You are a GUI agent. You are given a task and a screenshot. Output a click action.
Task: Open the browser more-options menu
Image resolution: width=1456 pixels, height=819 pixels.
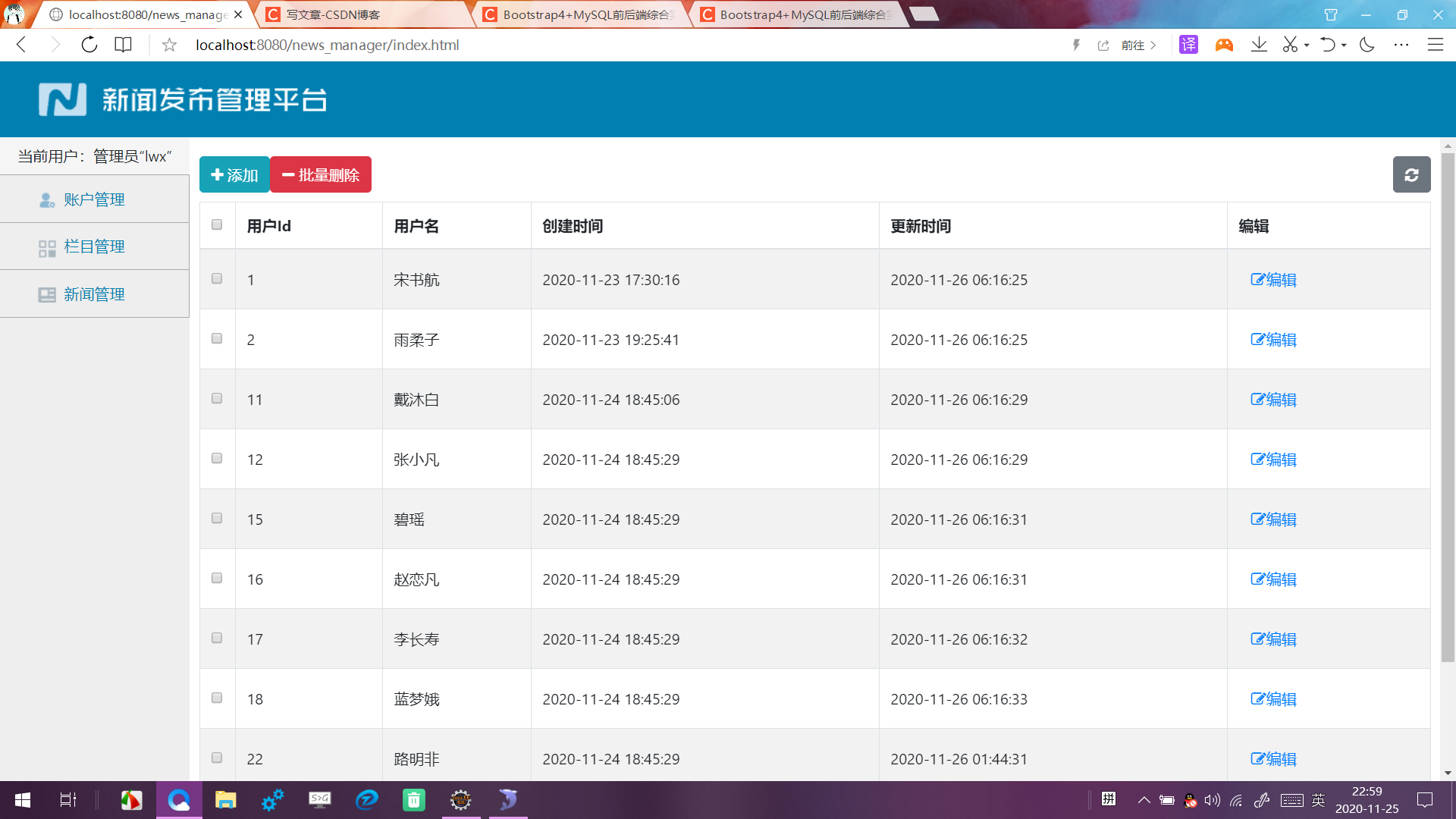click(1401, 45)
